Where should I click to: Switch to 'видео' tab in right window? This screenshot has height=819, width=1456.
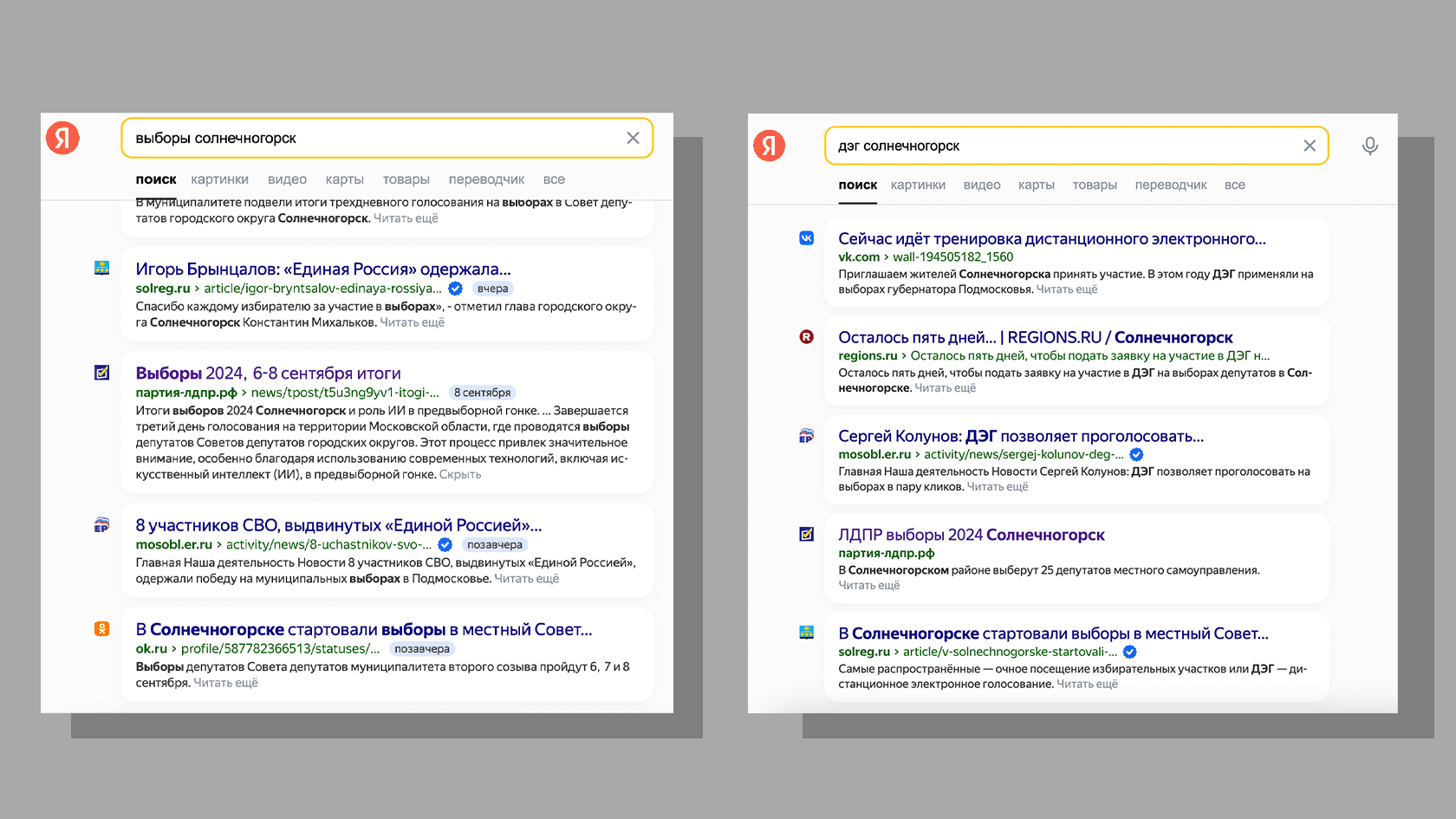pyautogui.click(x=982, y=185)
